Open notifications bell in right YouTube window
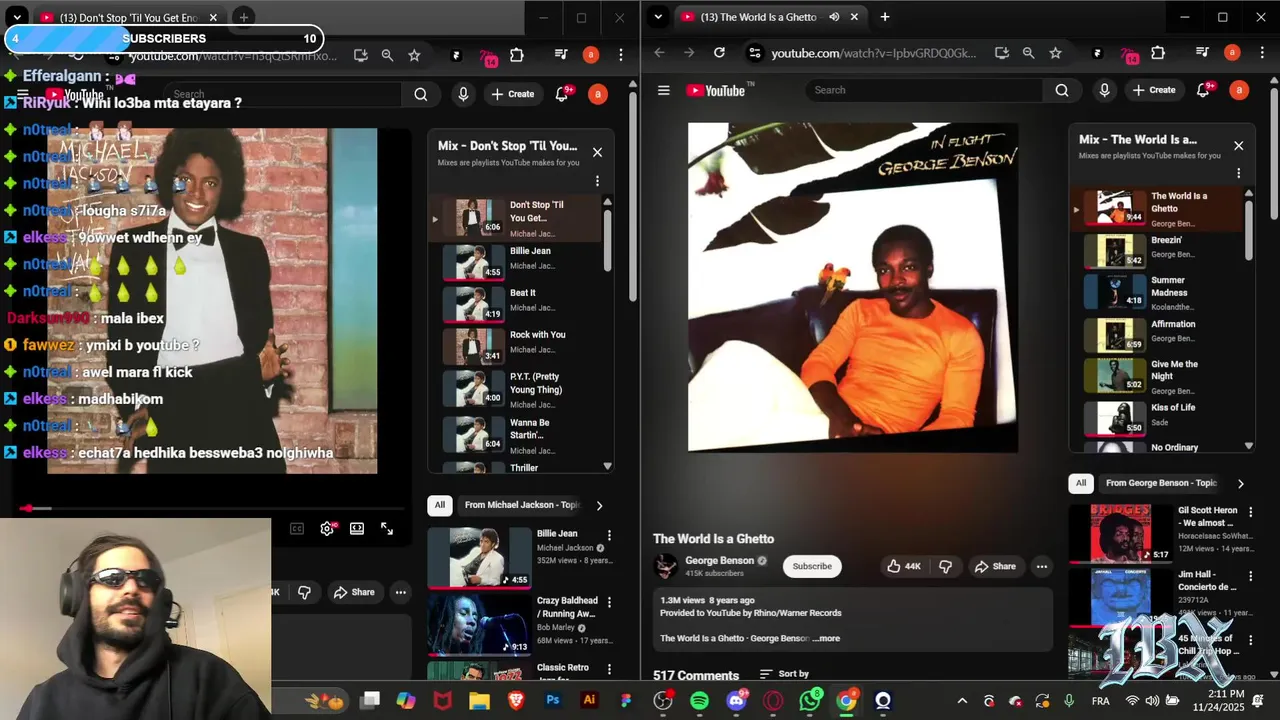This screenshot has height=720, width=1280. (x=1204, y=90)
